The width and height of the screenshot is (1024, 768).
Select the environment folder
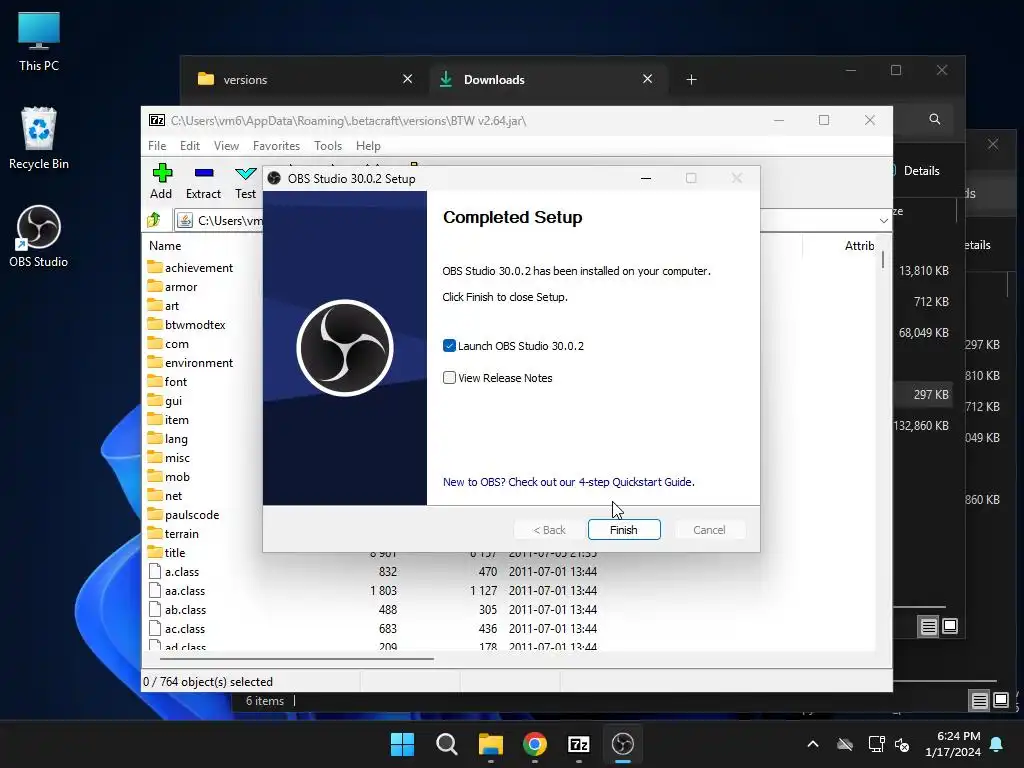coord(190,362)
